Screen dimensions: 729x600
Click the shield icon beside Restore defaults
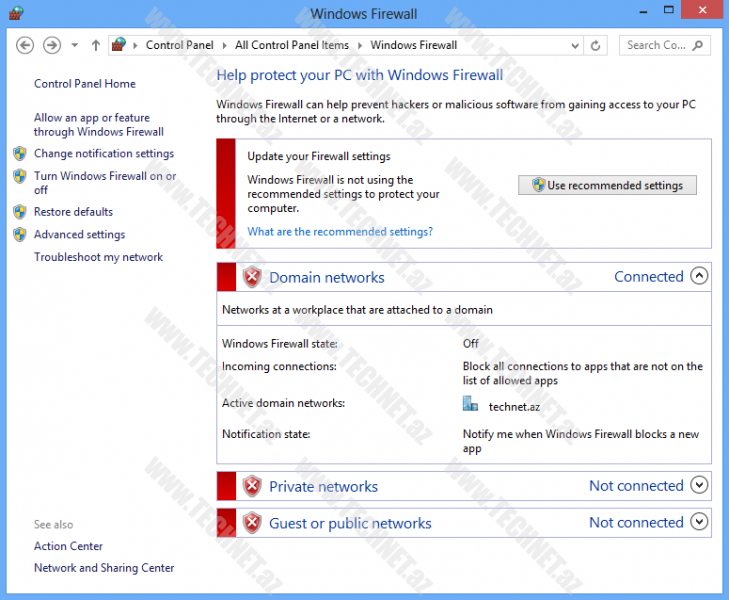tap(20, 212)
